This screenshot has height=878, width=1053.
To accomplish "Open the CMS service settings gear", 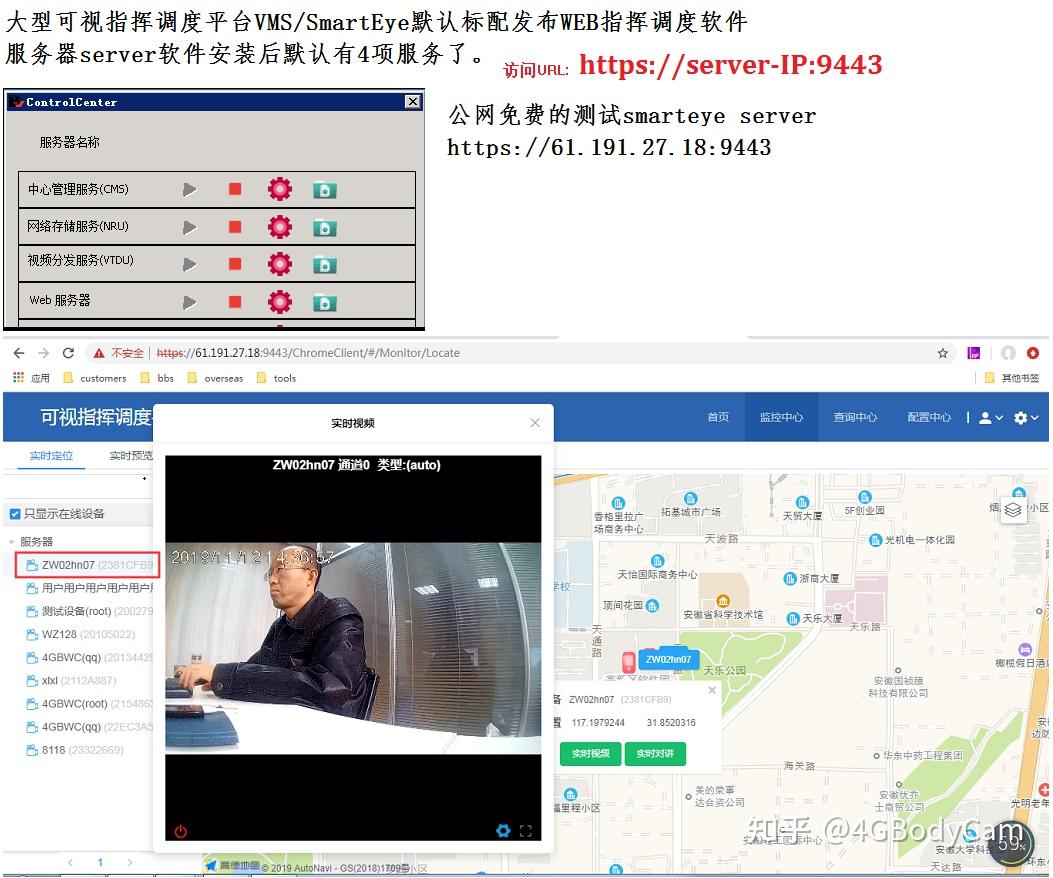I will pos(279,188).
